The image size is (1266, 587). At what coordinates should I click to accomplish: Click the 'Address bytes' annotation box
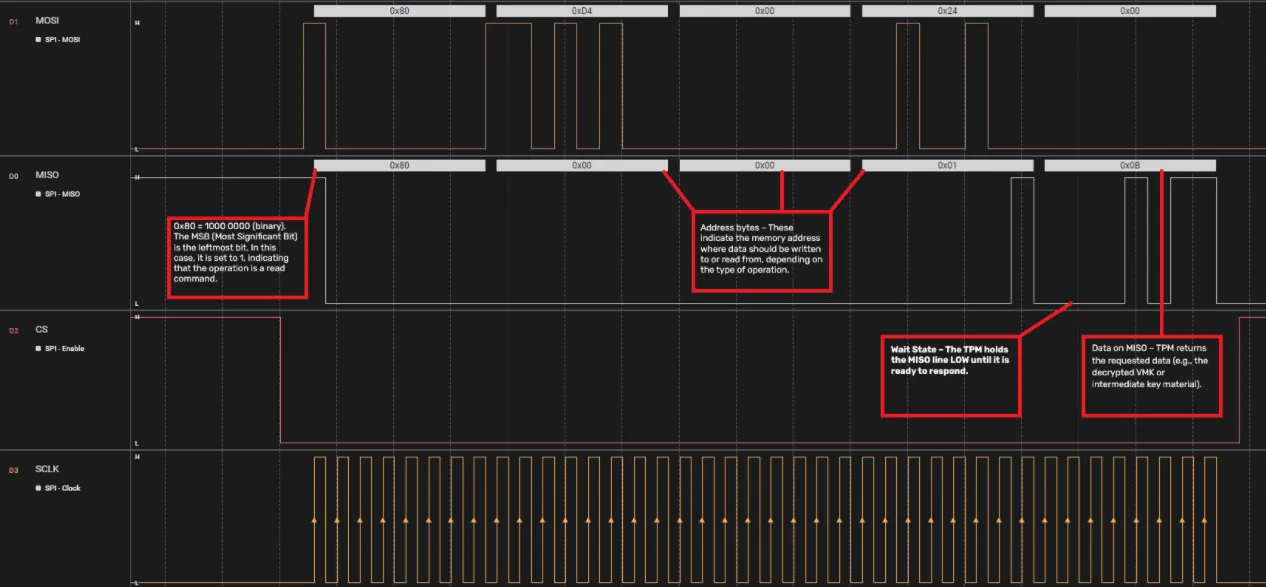coord(762,250)
